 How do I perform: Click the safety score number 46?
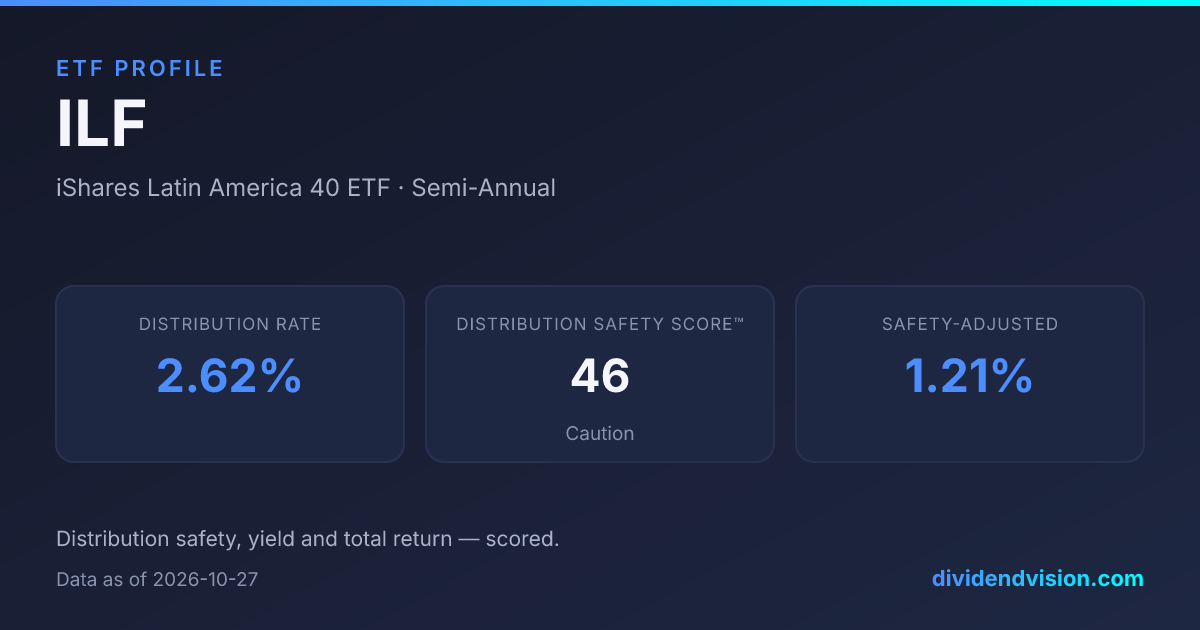600,376
